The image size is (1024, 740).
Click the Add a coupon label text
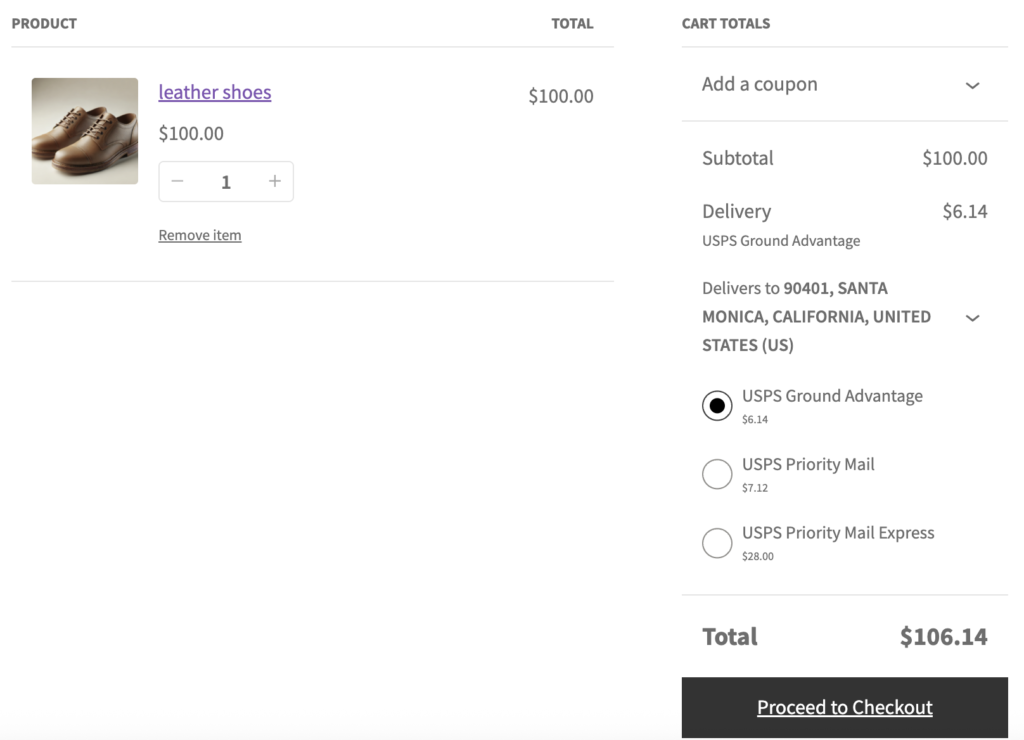tap(760, 85)
